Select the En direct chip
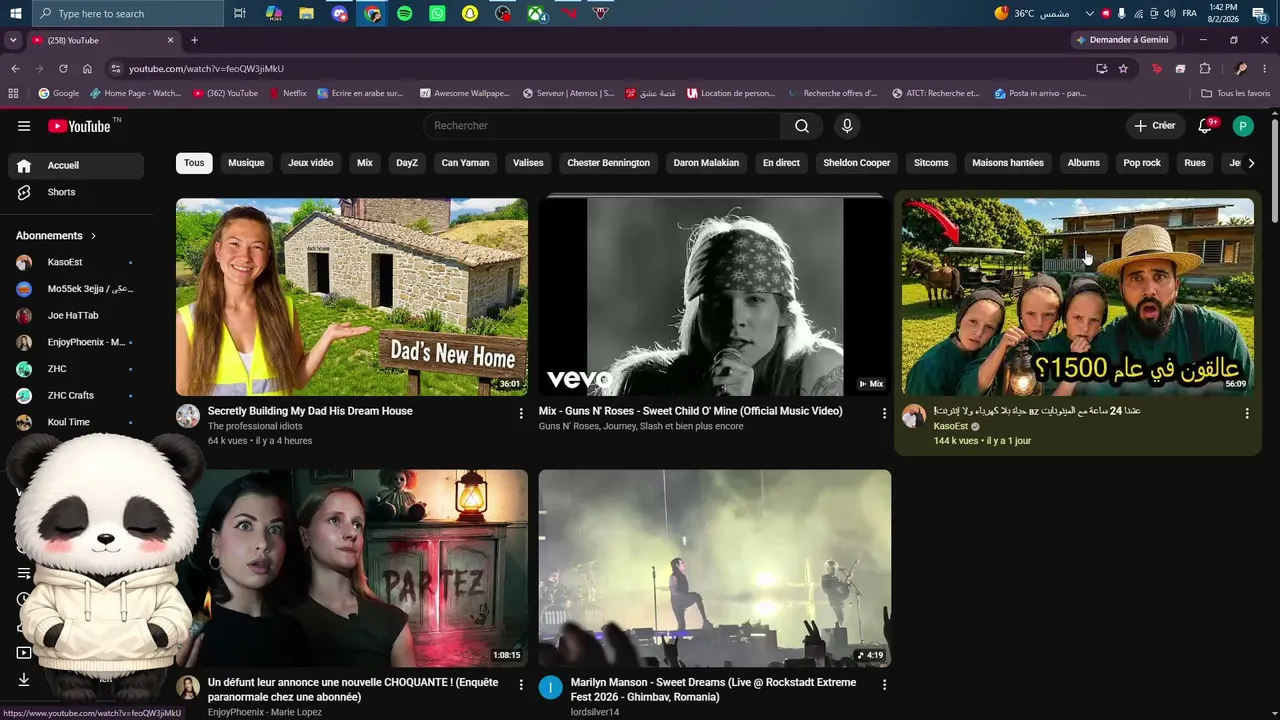The width and height of the screenshot is (1280, 720). click(781, 163)
